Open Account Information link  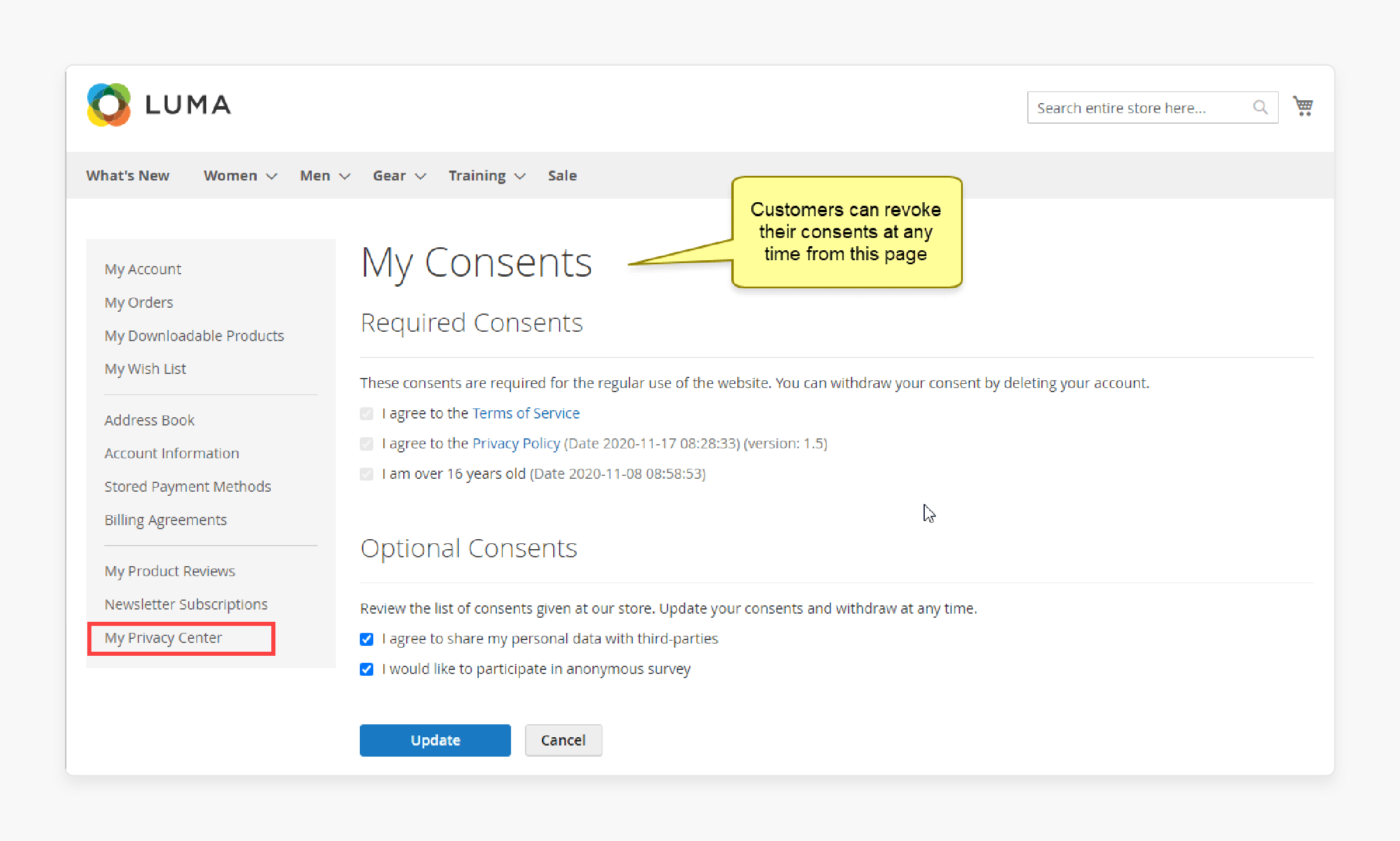pyautogui.click(x=172, y=453)
